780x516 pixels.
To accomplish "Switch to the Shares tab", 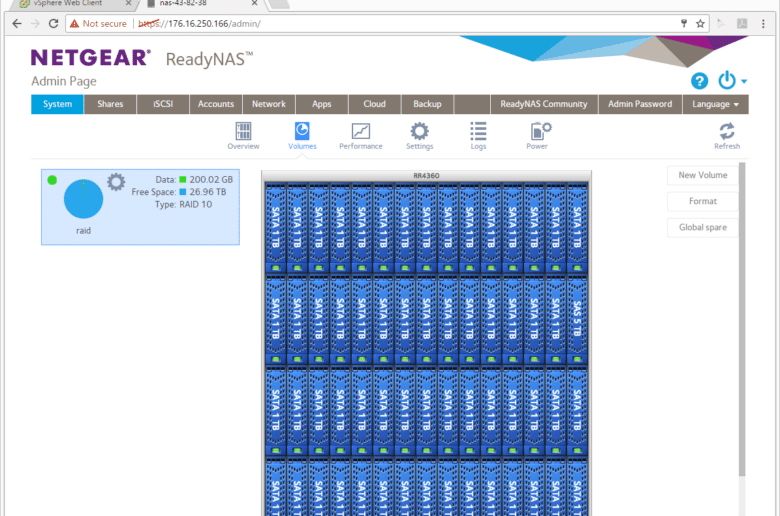I will coord(110,104).
